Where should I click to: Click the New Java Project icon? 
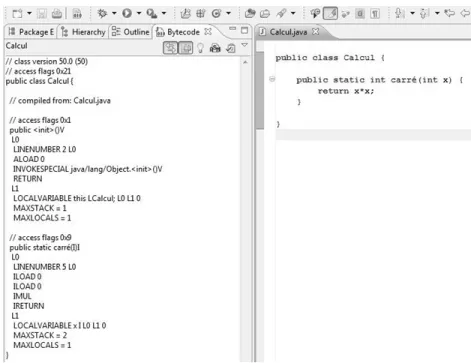click(186, 13)
